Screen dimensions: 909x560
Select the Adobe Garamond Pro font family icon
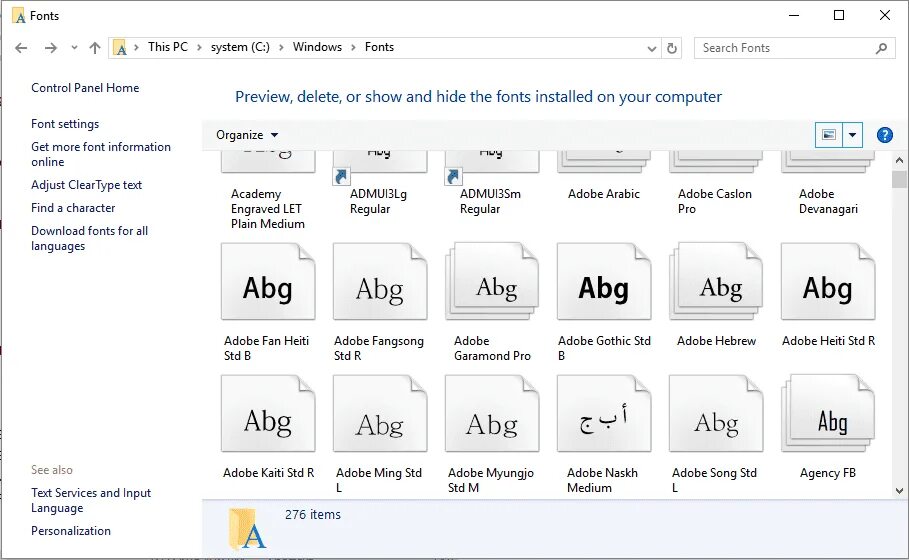(x=492, y=282)
